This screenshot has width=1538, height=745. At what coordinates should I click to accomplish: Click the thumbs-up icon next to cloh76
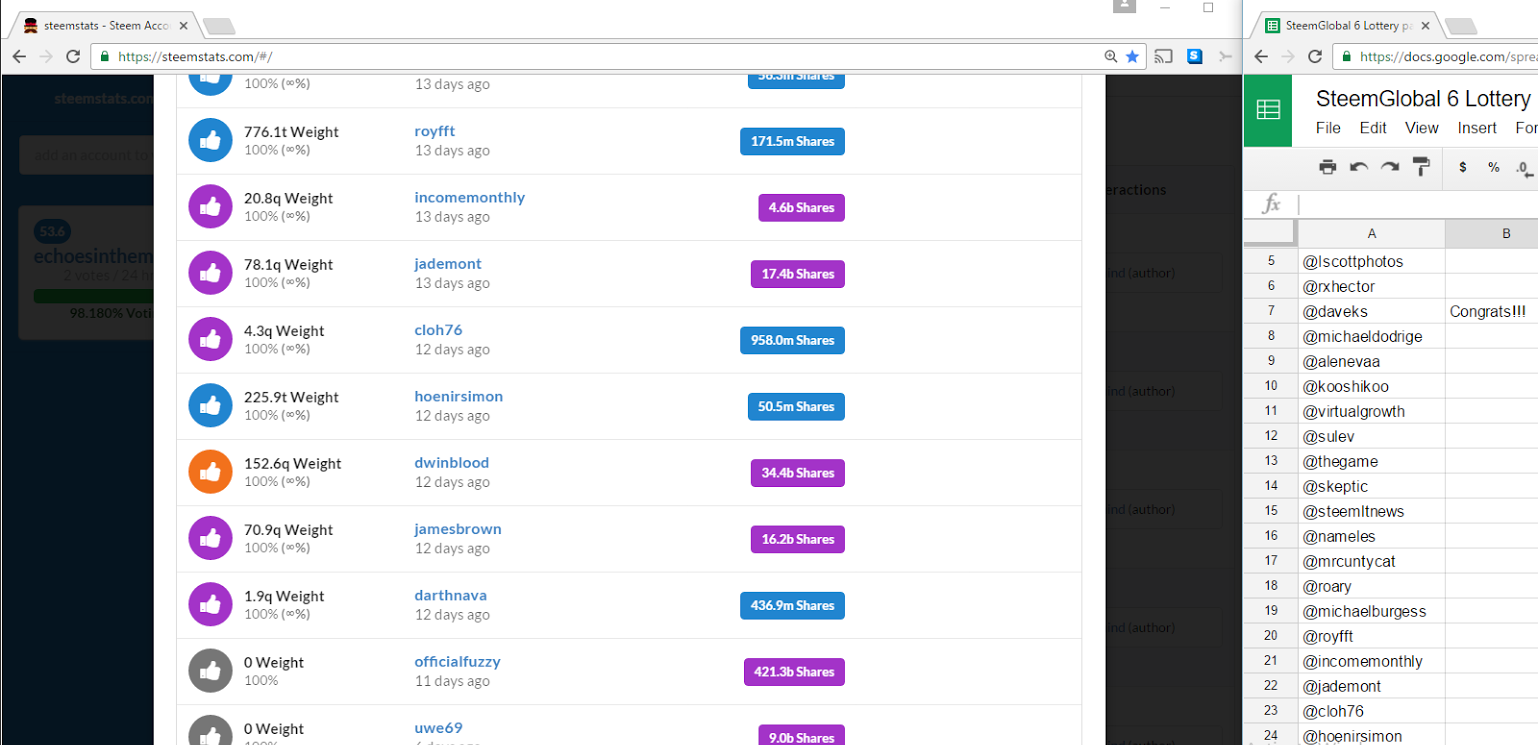[x=210, y=340]
